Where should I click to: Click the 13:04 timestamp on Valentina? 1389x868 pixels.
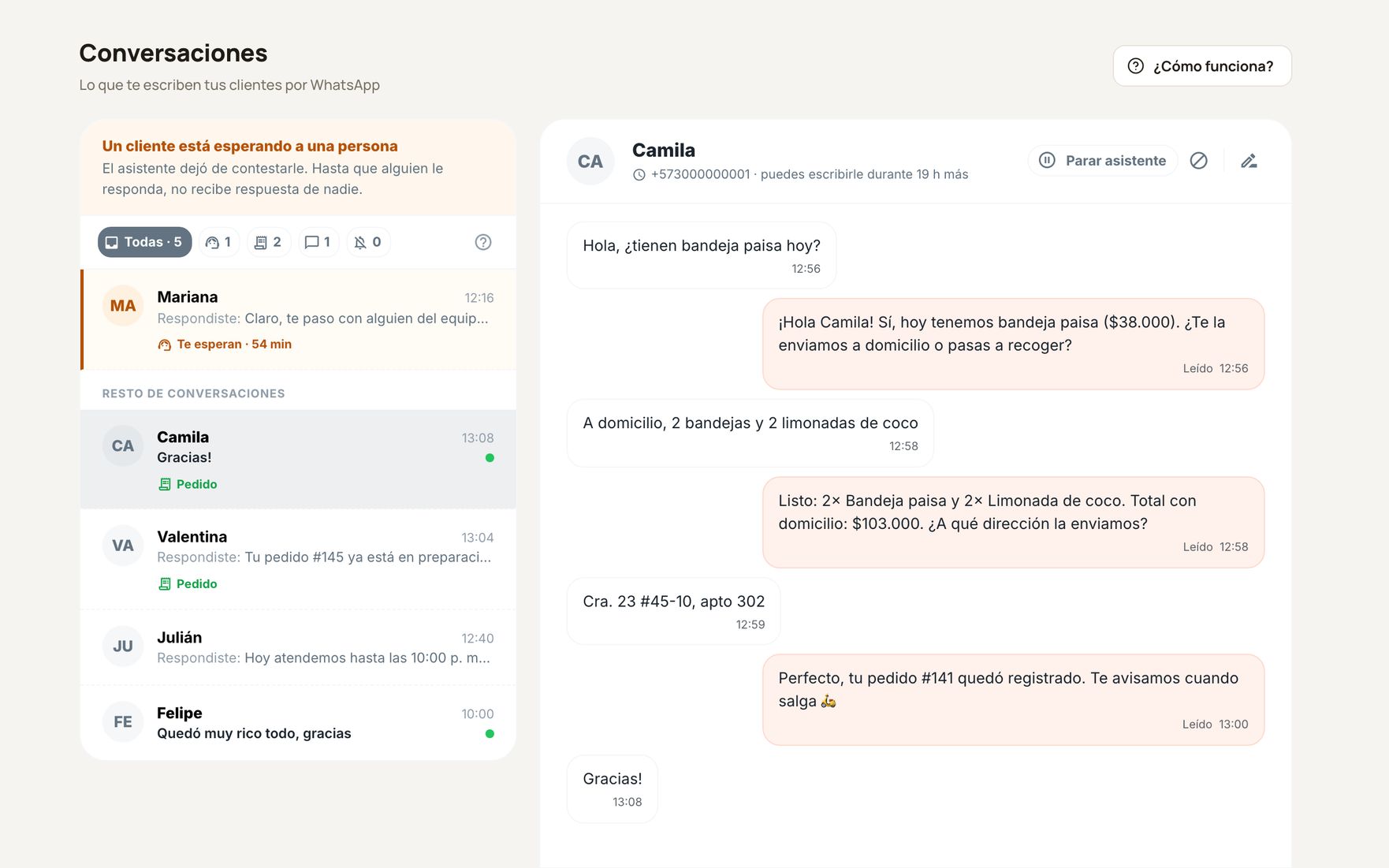click(478, 538)
